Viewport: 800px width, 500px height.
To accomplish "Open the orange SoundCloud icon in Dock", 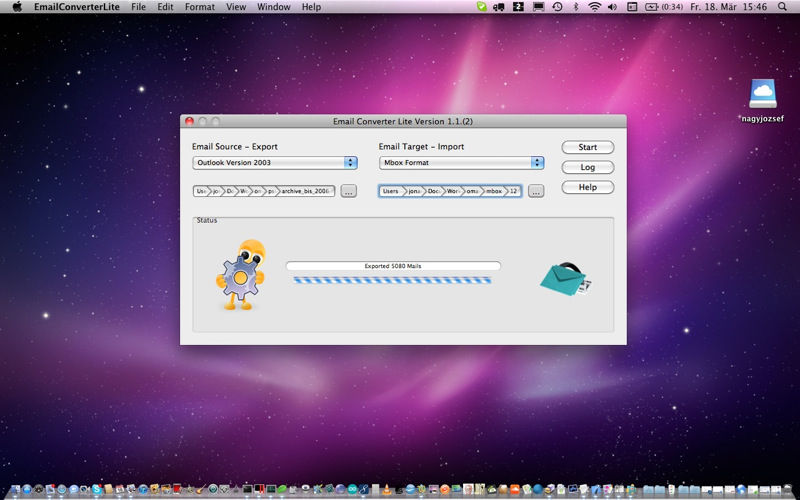I will (x=514, y=490).
